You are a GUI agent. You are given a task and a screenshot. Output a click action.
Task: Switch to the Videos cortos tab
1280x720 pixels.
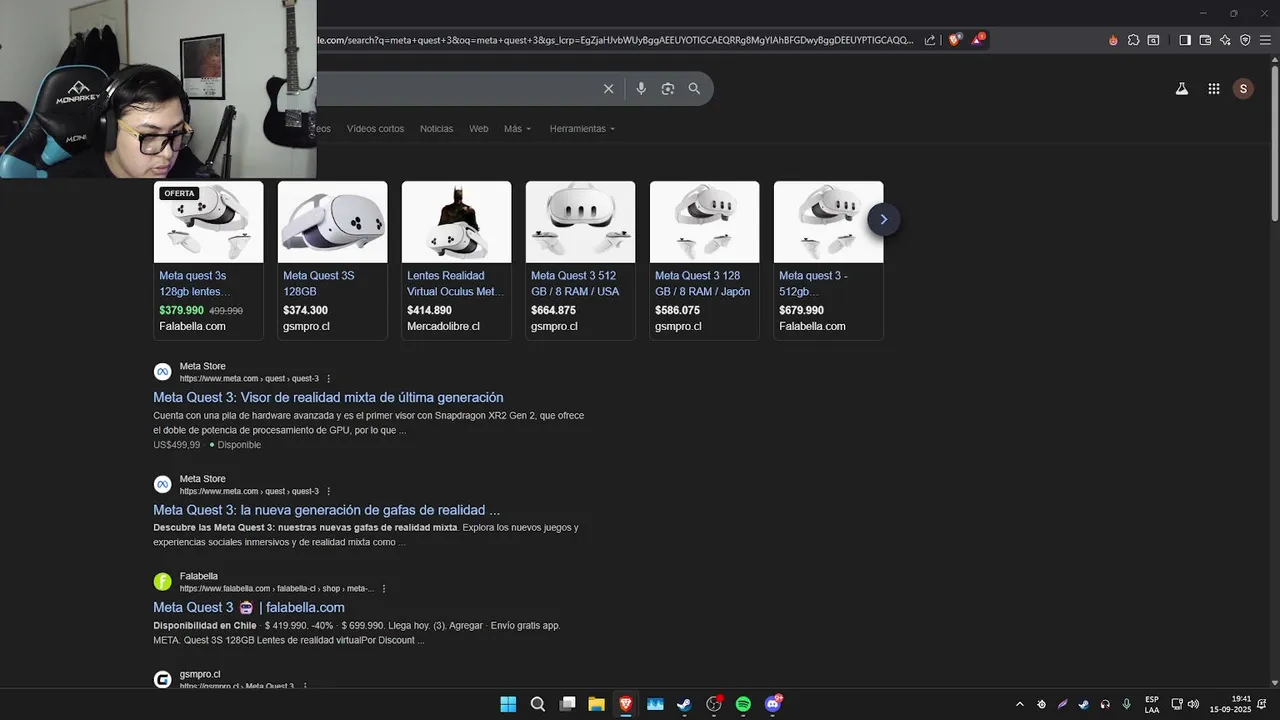tap(375, 129)
